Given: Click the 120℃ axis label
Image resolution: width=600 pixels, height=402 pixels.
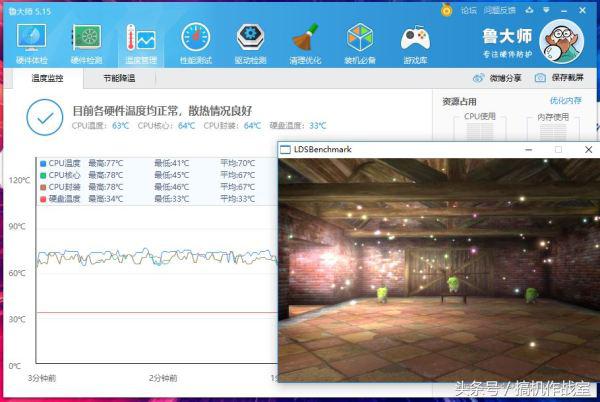Looking at the screenshot, I should pyautogui.click(x=19, y=181).
